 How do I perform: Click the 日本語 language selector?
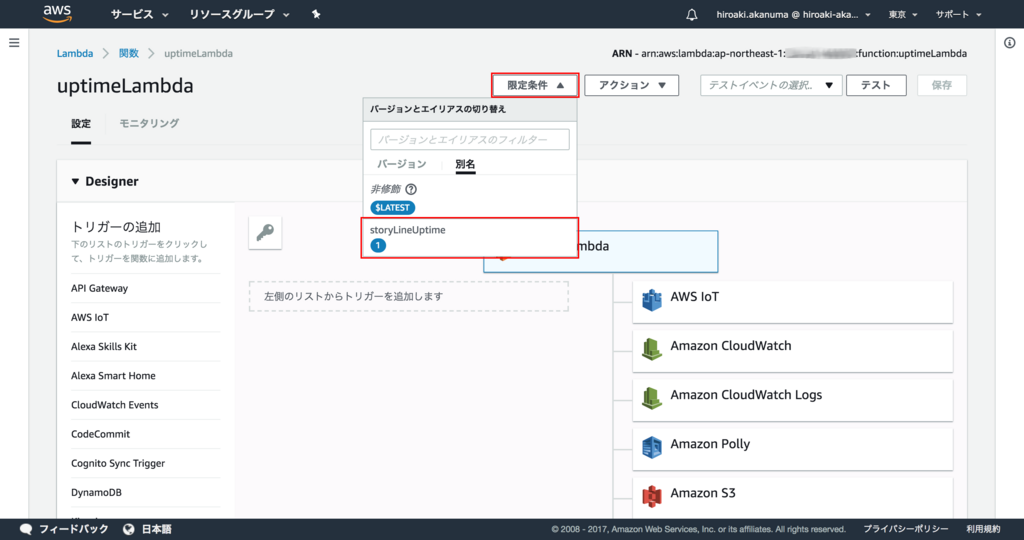[x=157, y=529]
